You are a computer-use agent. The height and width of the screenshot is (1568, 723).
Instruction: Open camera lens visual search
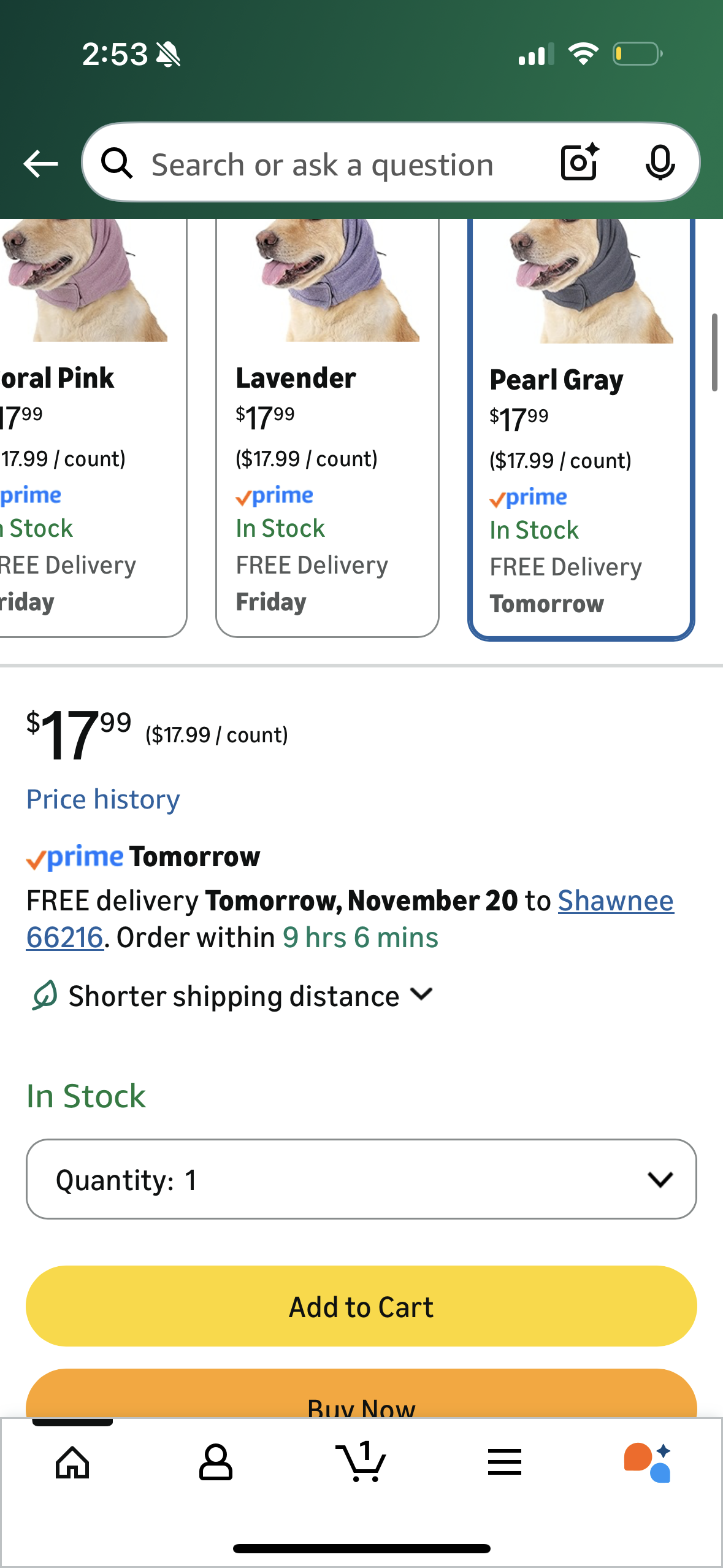click(579, 163)
